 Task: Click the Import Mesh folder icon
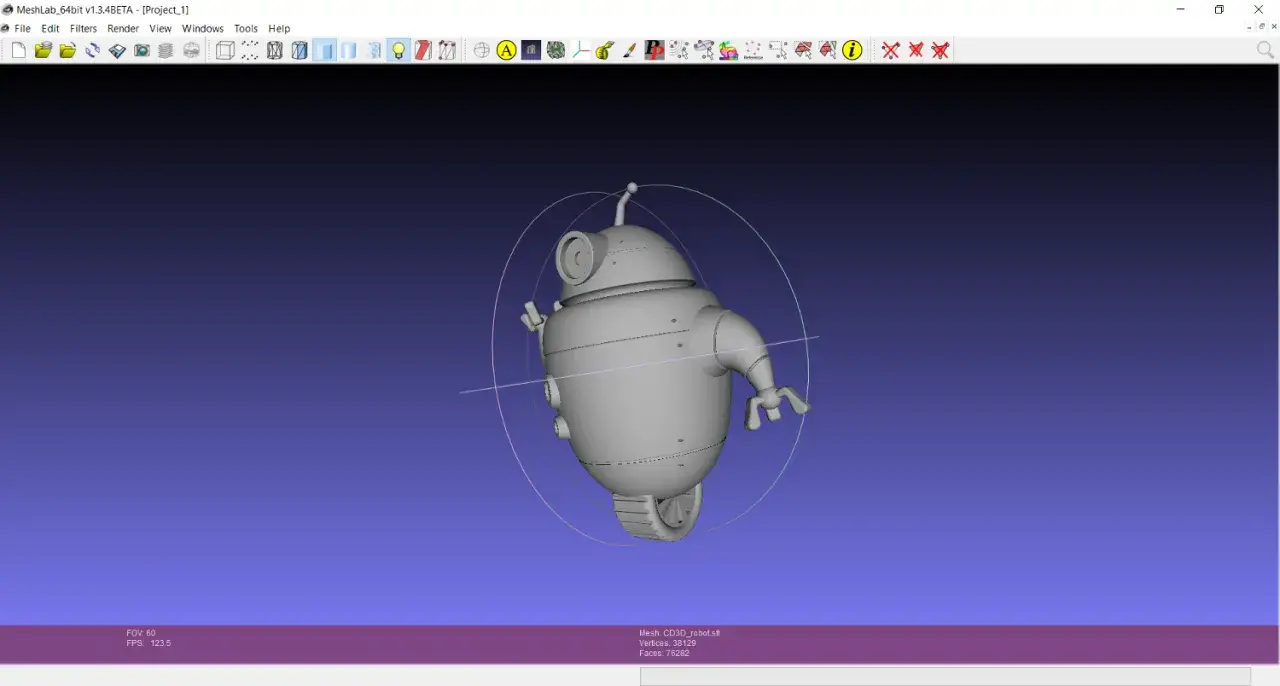tap(68, 50)
